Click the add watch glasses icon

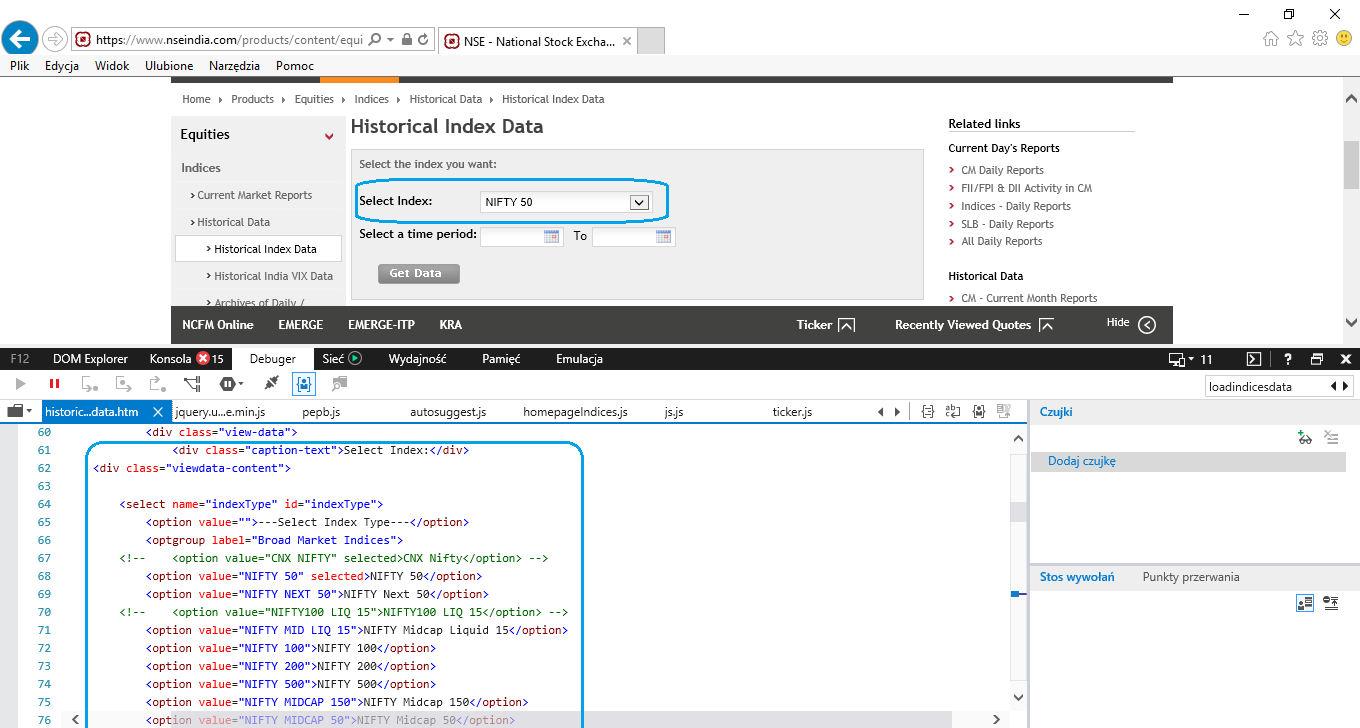click(x=1304, y=437)
